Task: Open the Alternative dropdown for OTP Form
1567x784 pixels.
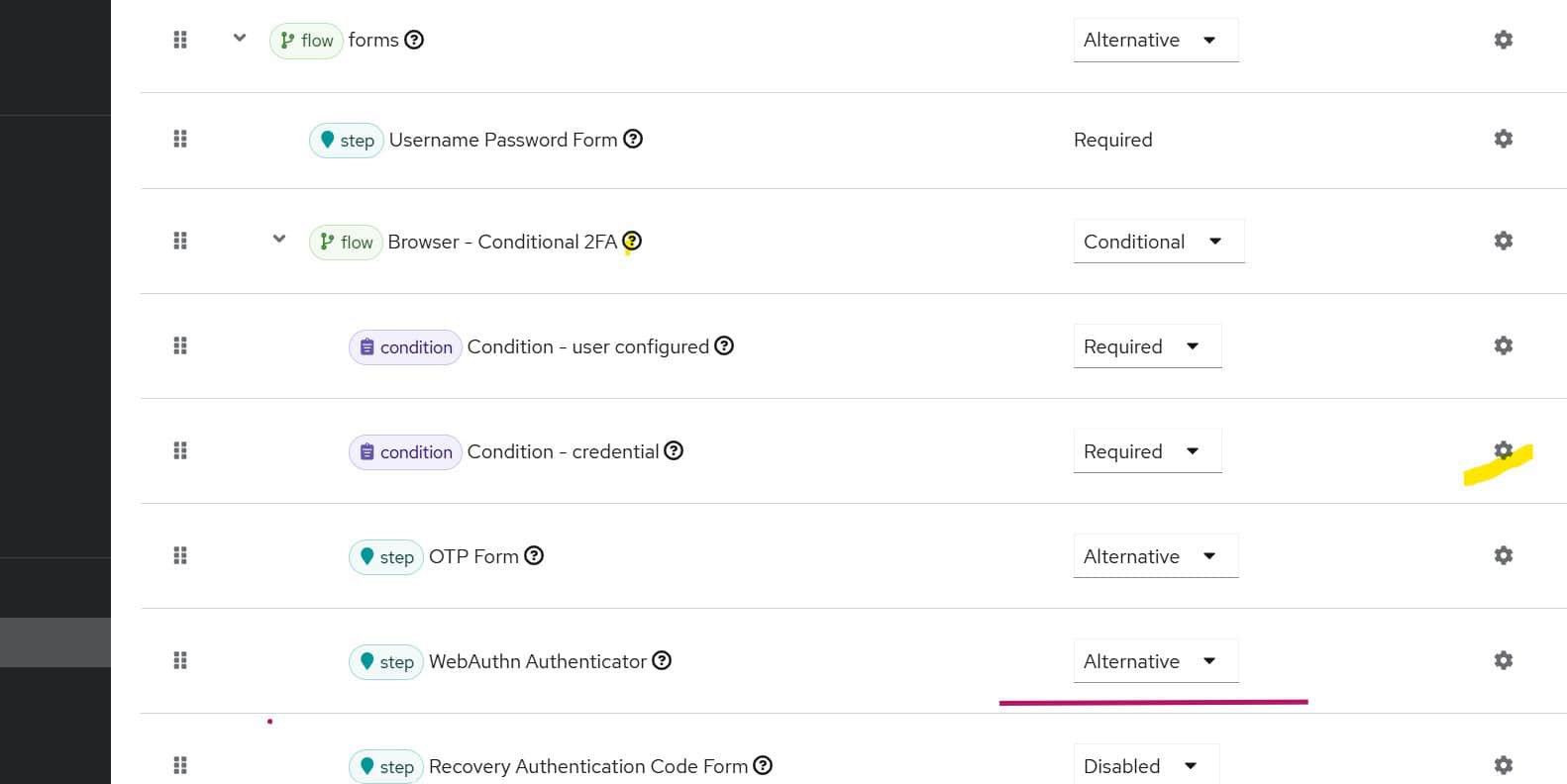Action: (x=1155, y=555)
